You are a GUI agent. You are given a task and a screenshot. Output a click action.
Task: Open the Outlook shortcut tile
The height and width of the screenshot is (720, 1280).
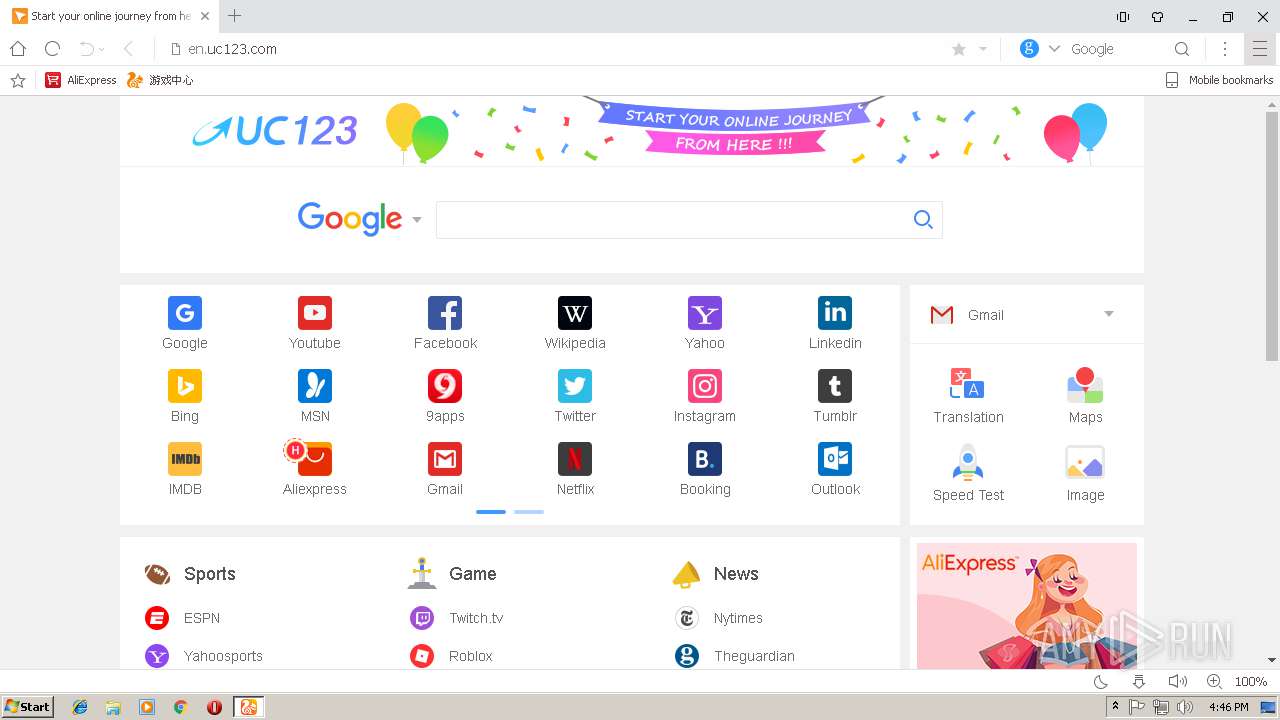pyautogui.click(x=835, y=469)
